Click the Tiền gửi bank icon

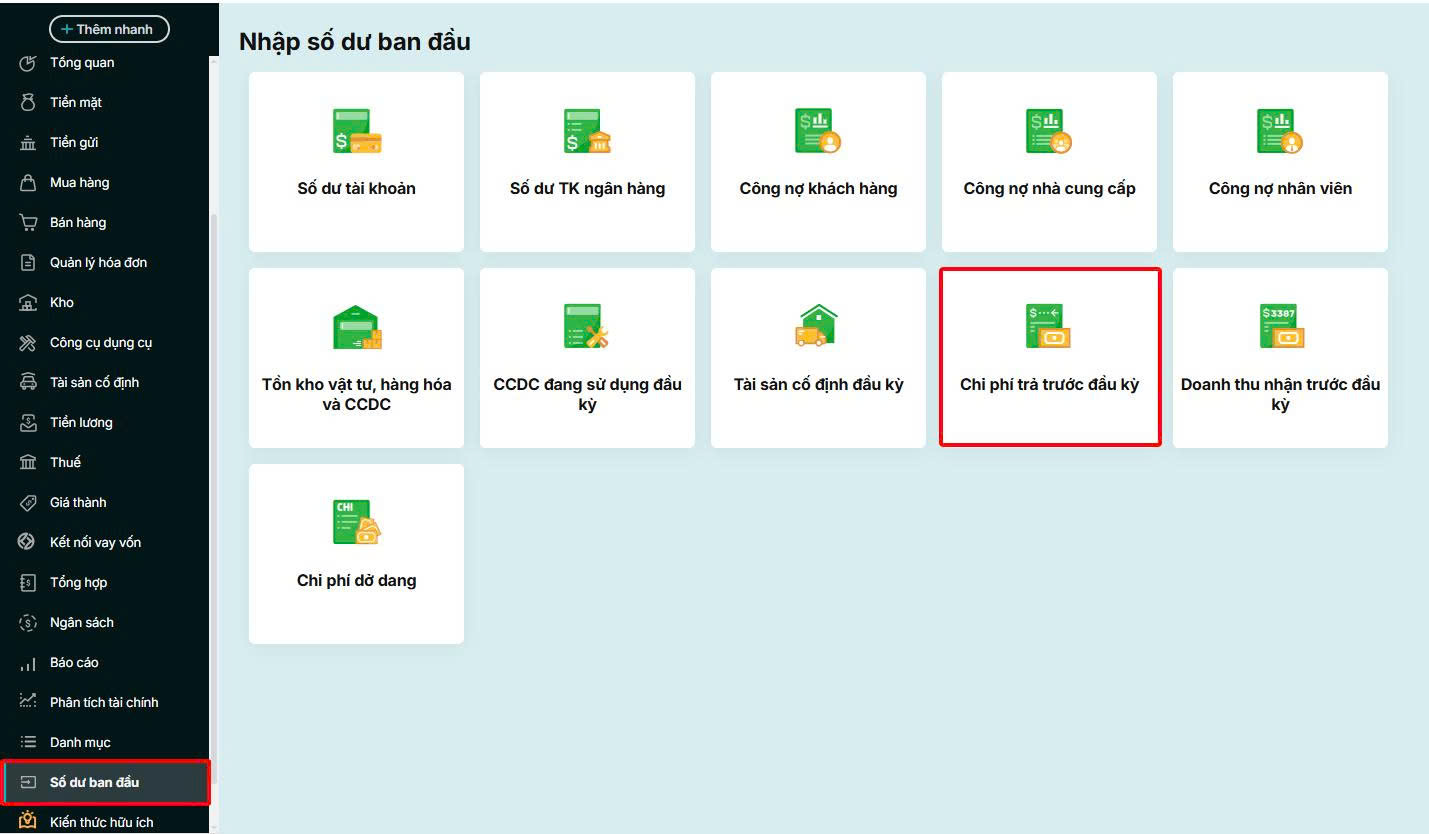[x=28, y=143]
